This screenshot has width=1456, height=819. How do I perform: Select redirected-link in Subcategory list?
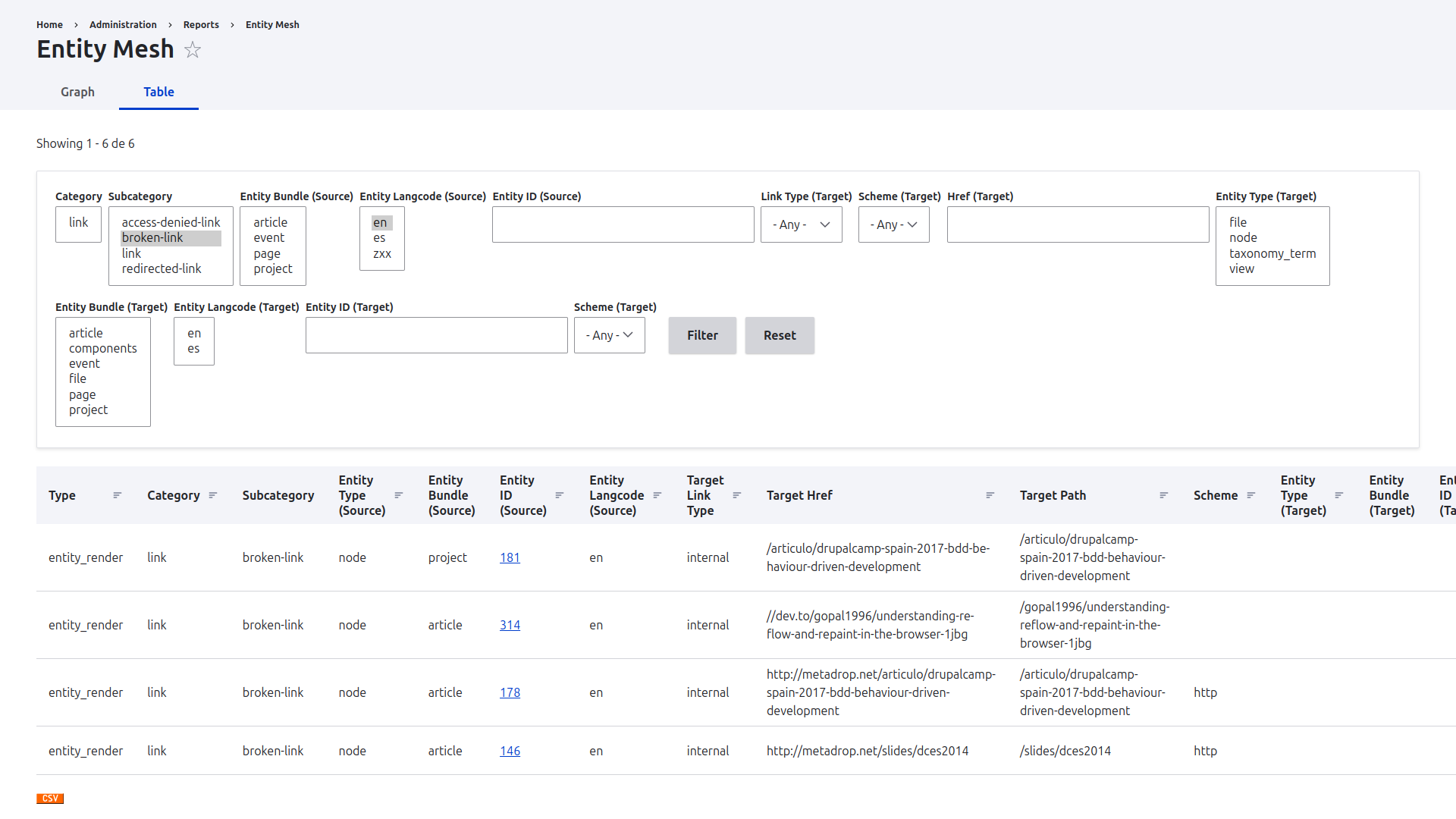point(162,268)
